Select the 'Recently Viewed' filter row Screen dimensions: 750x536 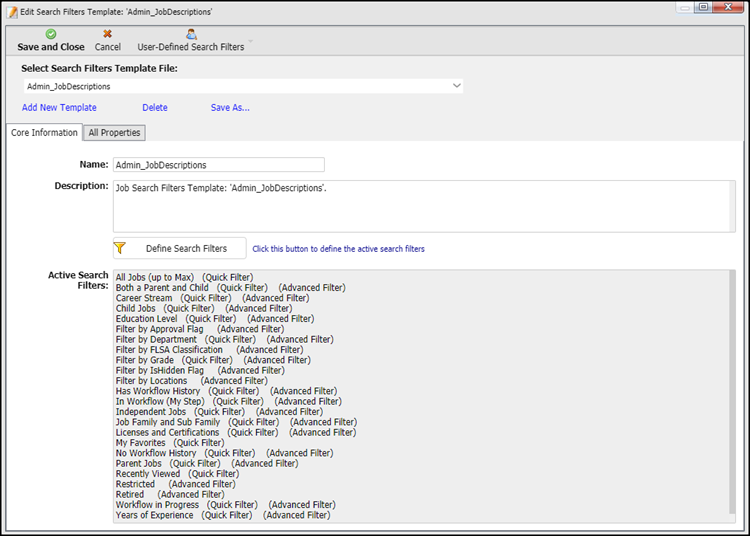[148, 473]
